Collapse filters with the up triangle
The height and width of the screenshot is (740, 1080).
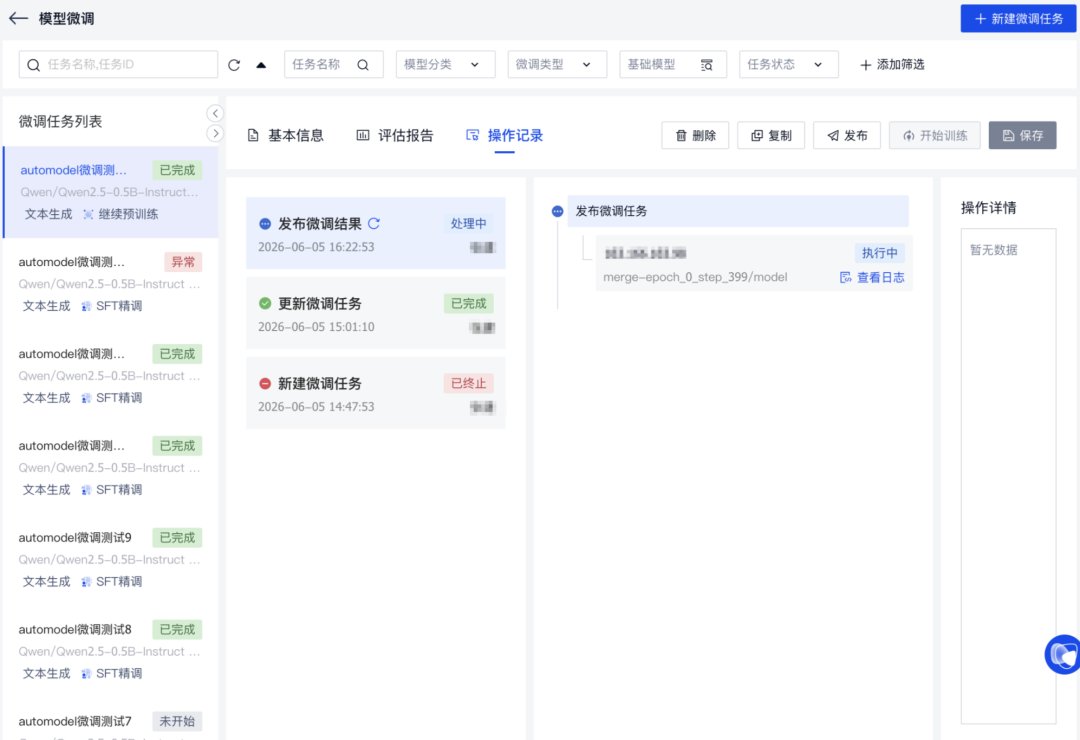(x=261, y=65)
